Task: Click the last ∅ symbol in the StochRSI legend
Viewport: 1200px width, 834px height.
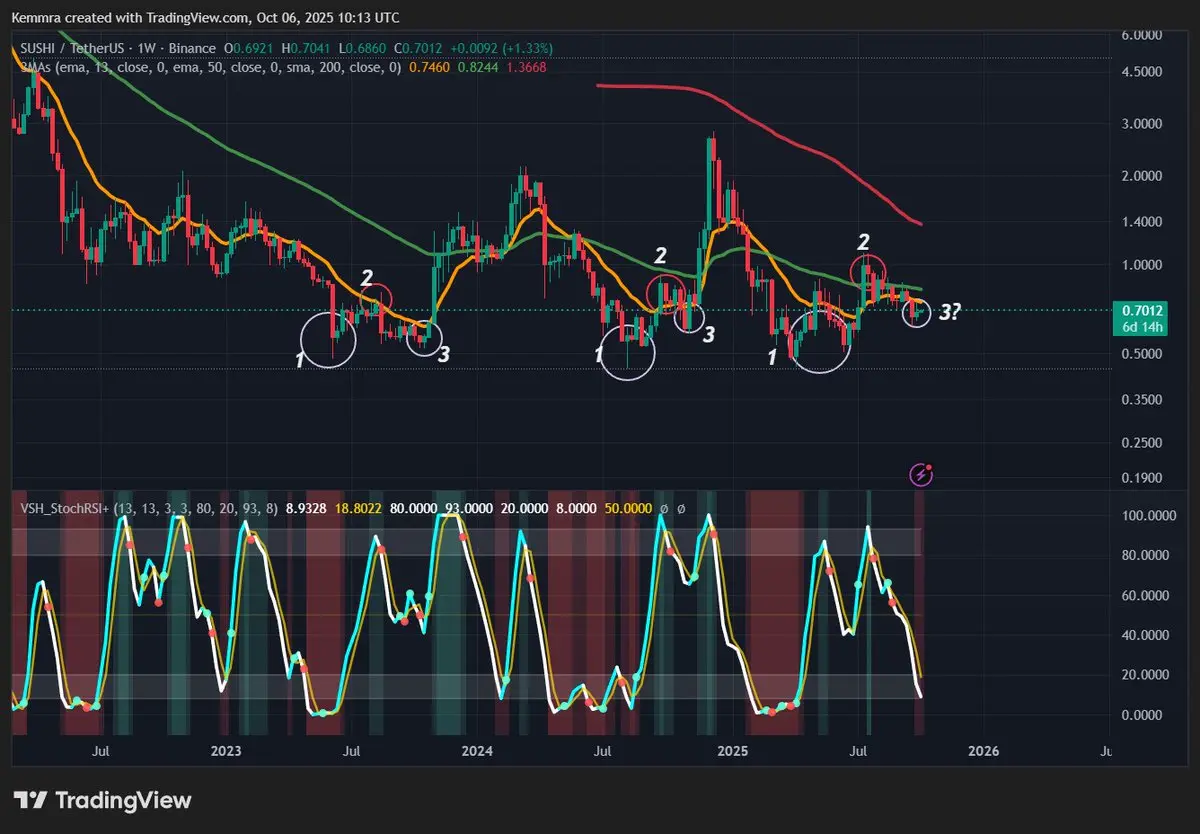Action: pos(681,509)
